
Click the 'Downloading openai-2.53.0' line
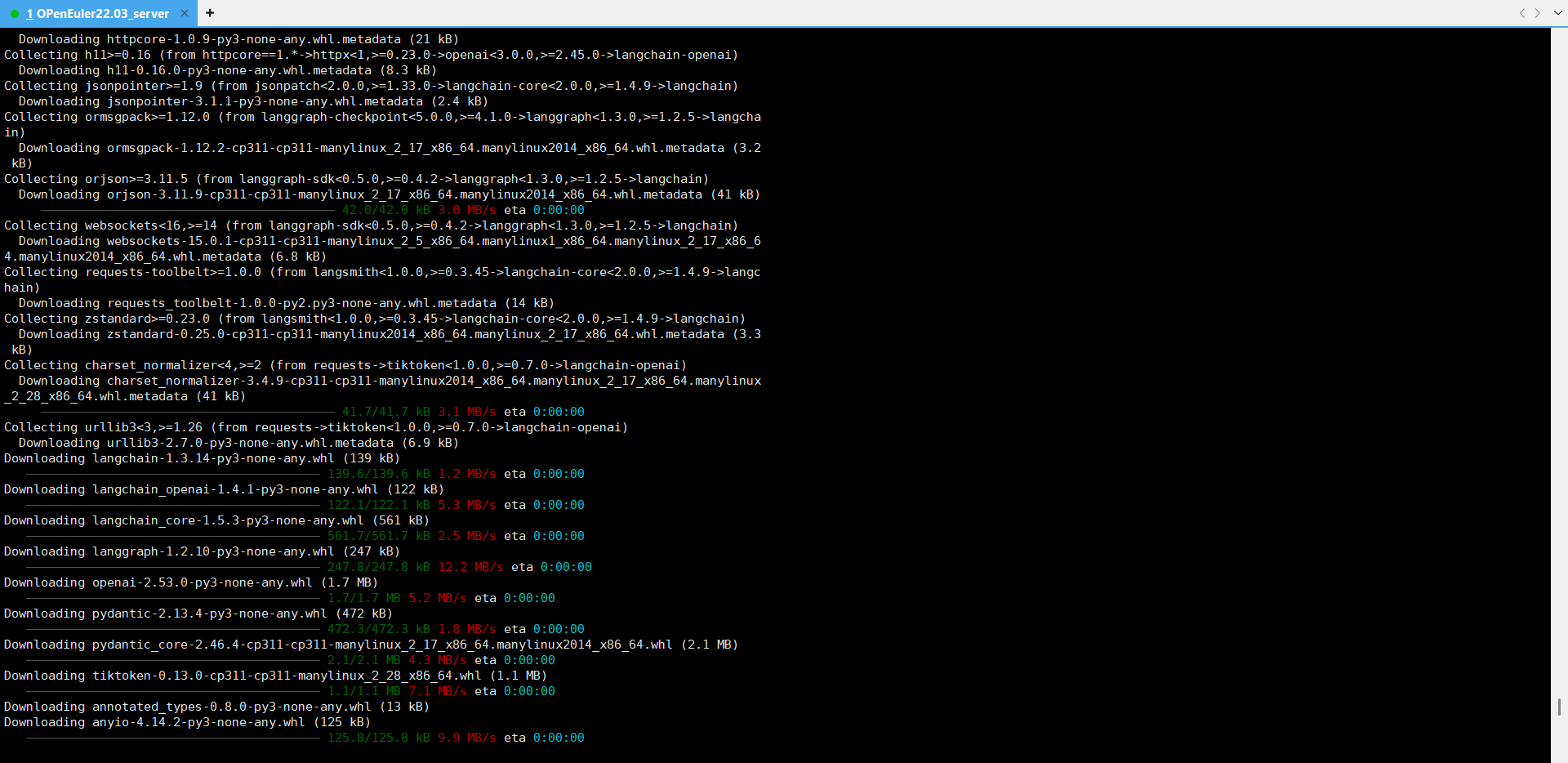(x=191, y=582)
